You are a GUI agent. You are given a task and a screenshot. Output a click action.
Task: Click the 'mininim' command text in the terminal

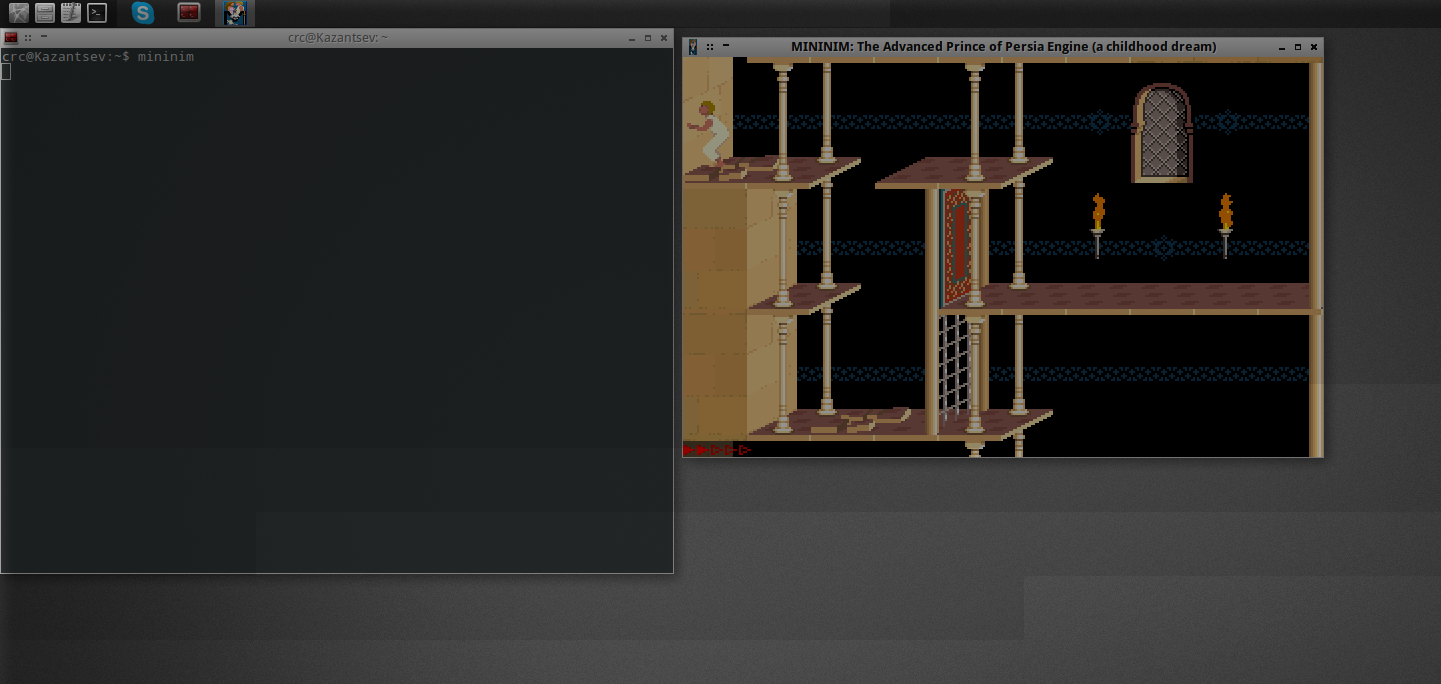(x=166, y=57)
